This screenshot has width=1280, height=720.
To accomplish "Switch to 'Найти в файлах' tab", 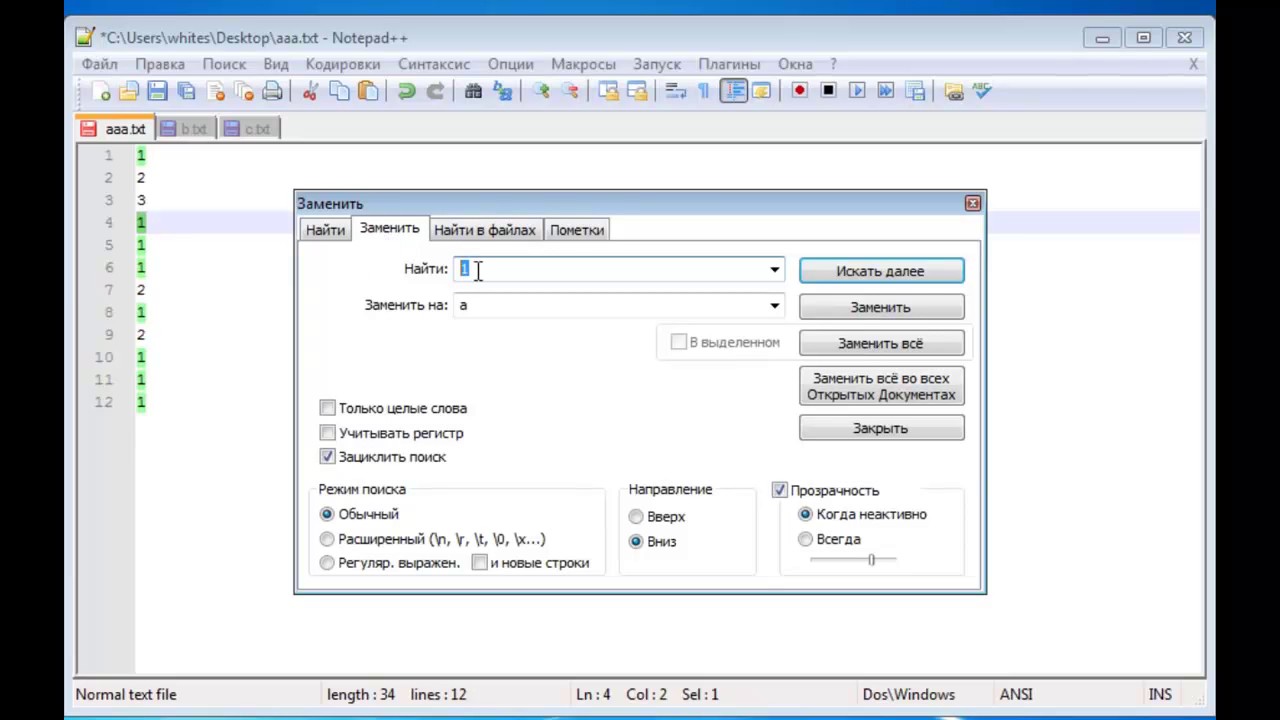I will coord(485,230).
